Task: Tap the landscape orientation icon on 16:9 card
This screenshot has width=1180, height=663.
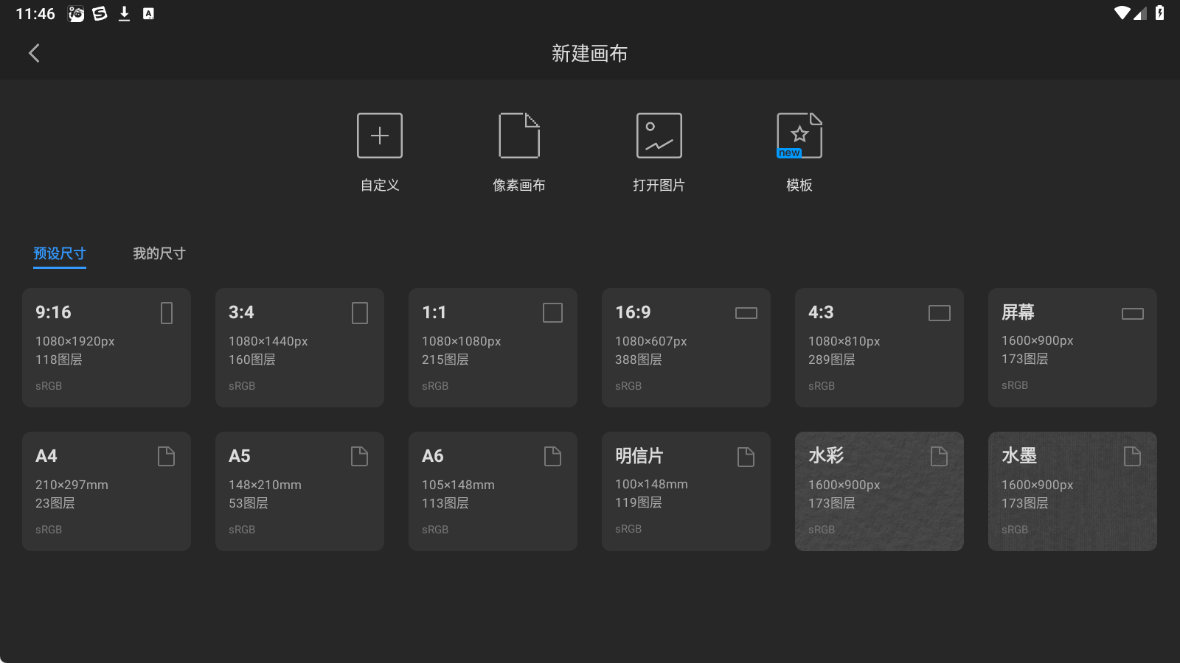Action: coord(745,312)
